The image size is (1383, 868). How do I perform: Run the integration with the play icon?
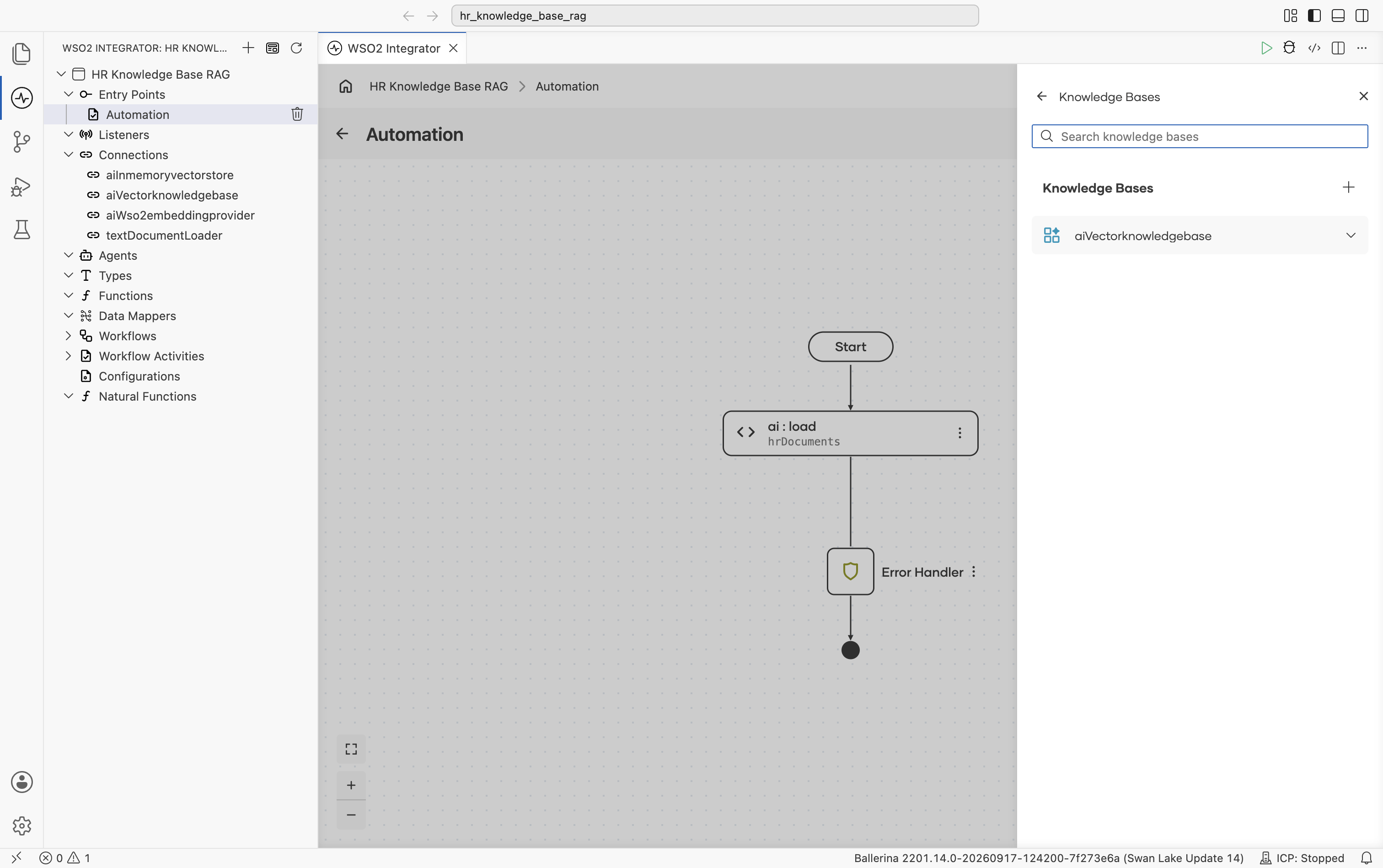[1266, 48]
